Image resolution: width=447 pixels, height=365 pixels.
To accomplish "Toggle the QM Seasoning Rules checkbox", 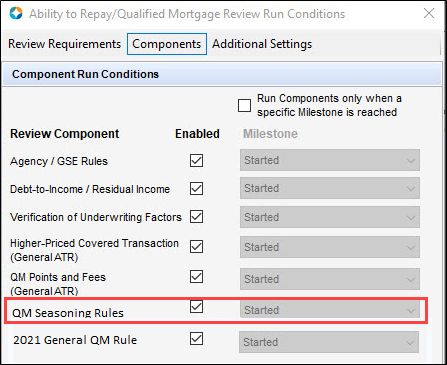I will click(x=196, y=306).
